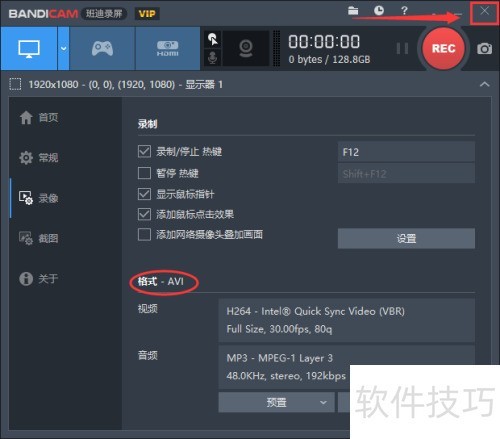
Task: Toggle microphone recording icon
Action: [213, 57]
